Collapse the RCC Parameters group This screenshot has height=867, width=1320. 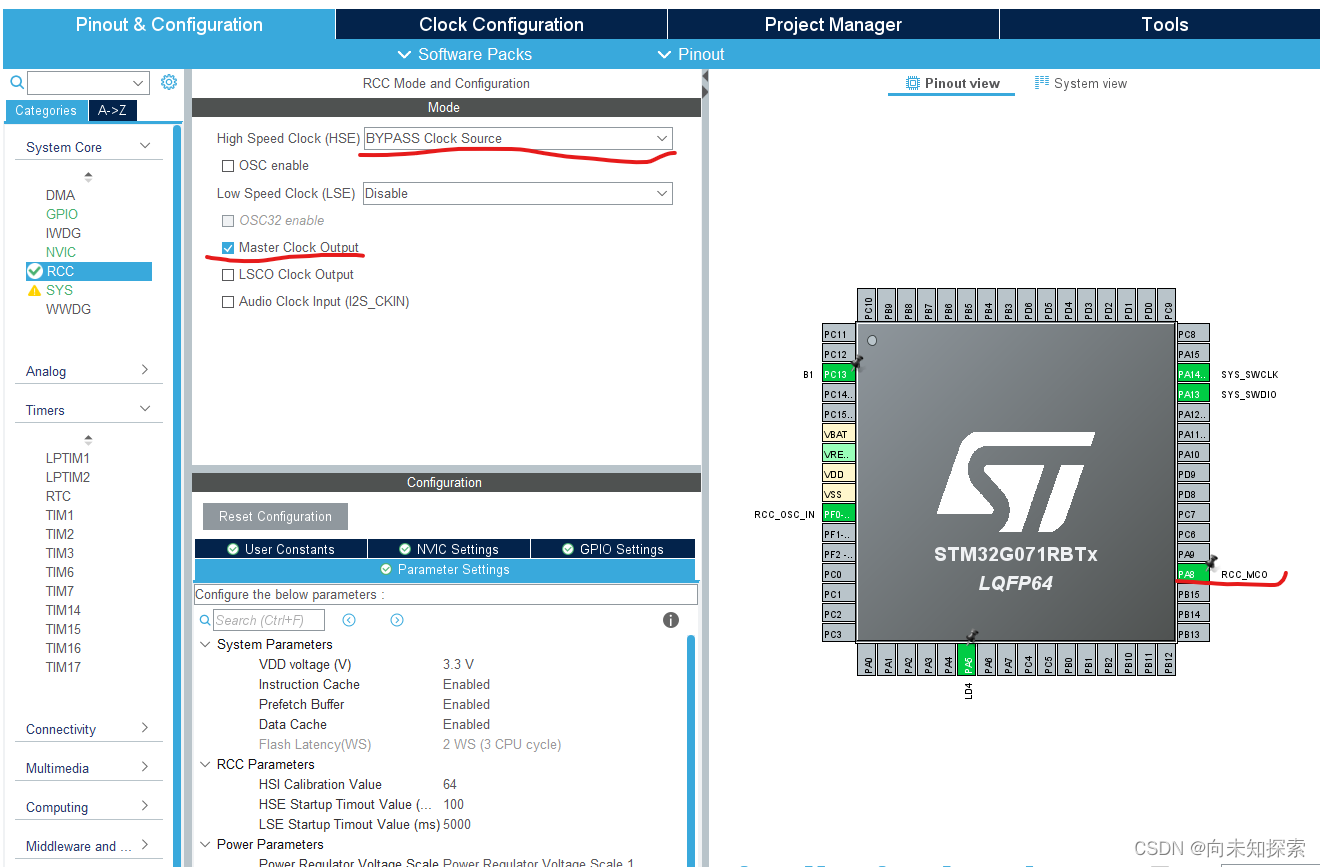(205, 765)
